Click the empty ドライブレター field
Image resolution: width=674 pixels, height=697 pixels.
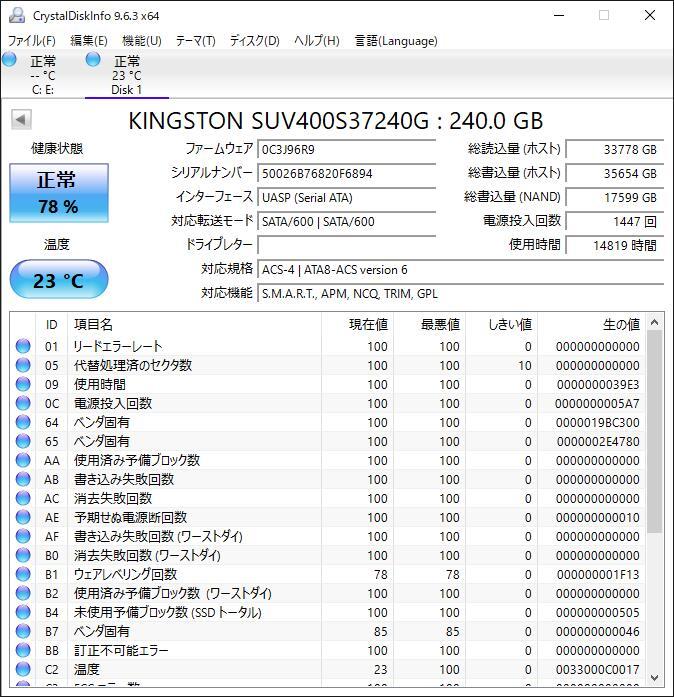point(346,245)
